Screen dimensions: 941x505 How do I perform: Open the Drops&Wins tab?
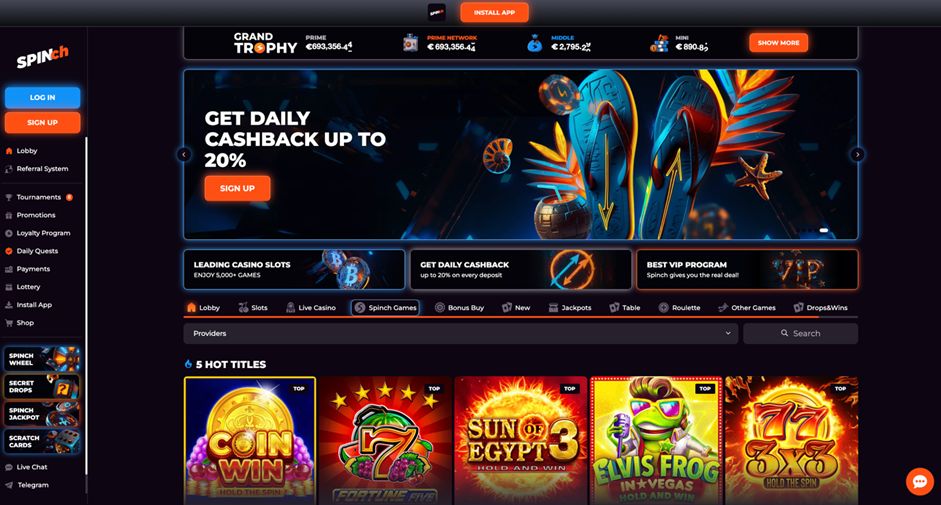tap(820, 307)
